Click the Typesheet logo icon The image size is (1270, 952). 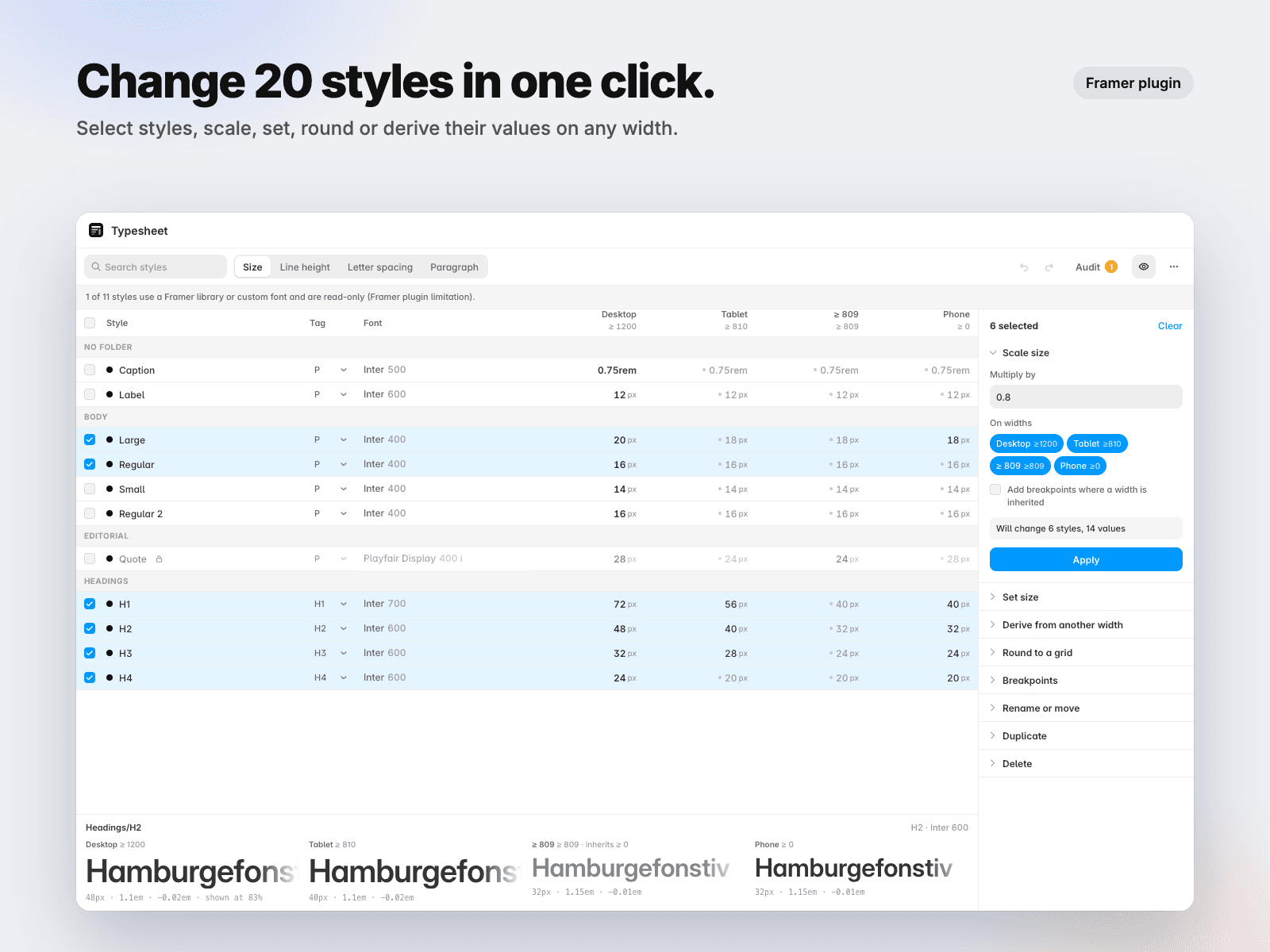[x=96, y=230]
